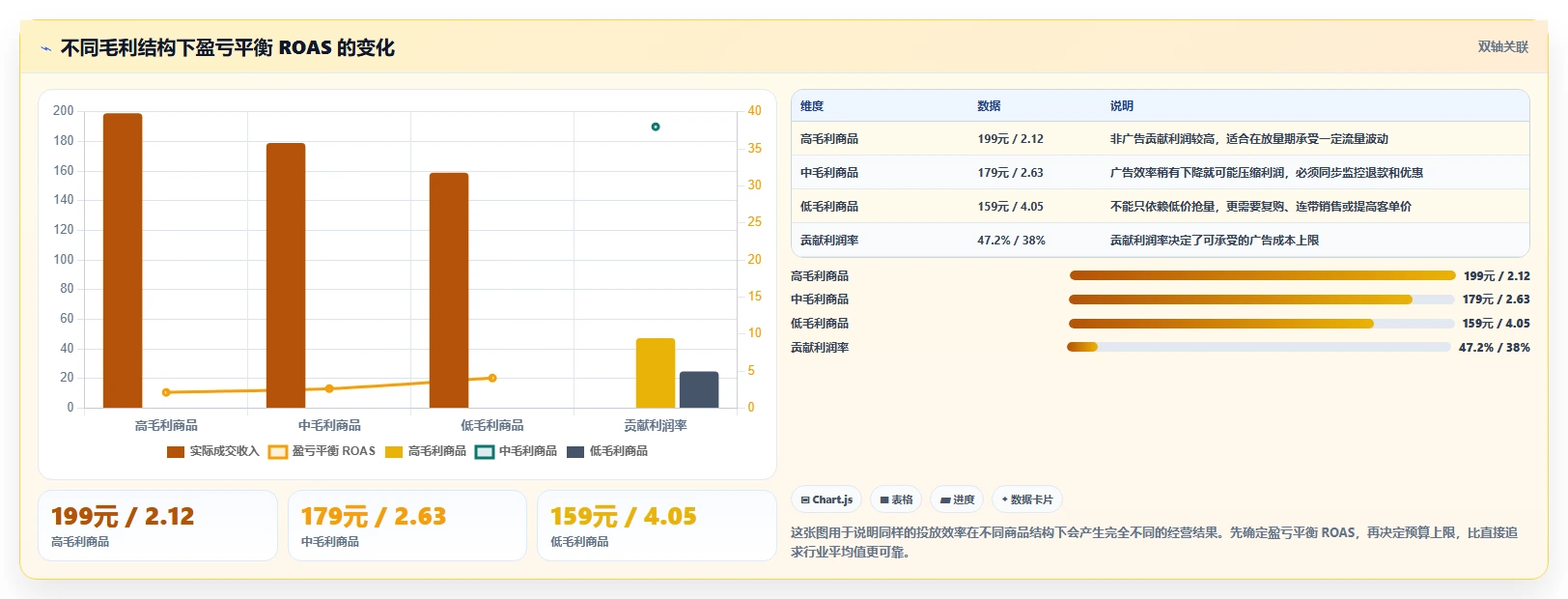The image size is (1568, 599).
Task: Click the note starting 广告效率稍有下降
Action: (1266, 173)
